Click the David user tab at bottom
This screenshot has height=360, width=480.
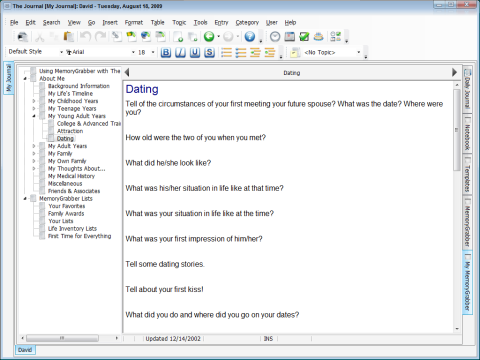tap(25, 350)
